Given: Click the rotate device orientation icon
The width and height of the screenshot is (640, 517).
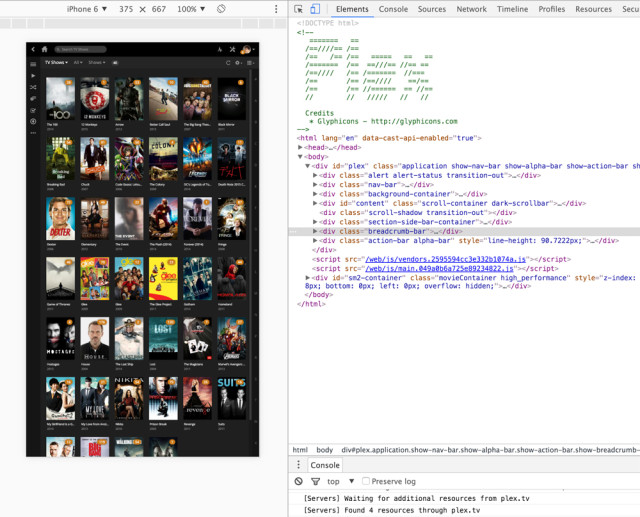Looking at the screenshot, I should coord(221,9).
